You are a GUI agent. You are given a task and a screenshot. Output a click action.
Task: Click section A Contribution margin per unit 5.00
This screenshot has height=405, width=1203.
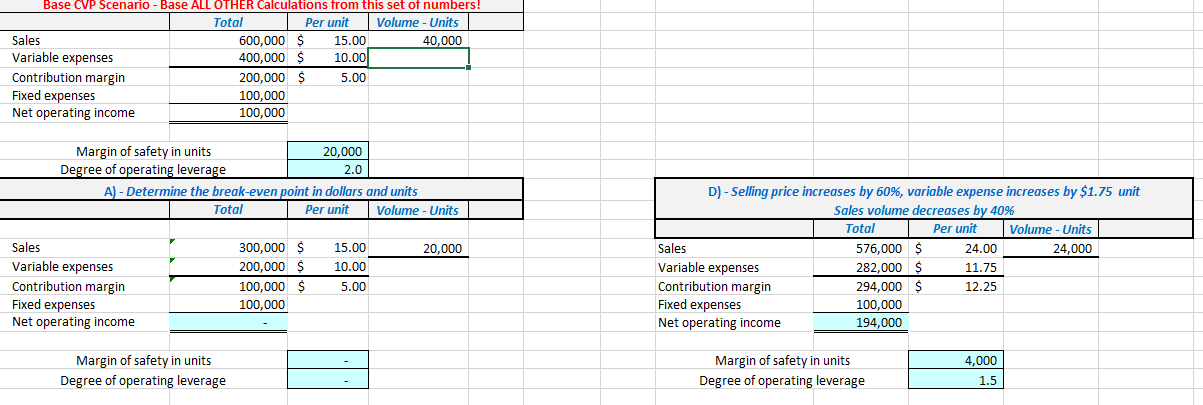pyautogui.click(x=329, y=286)
